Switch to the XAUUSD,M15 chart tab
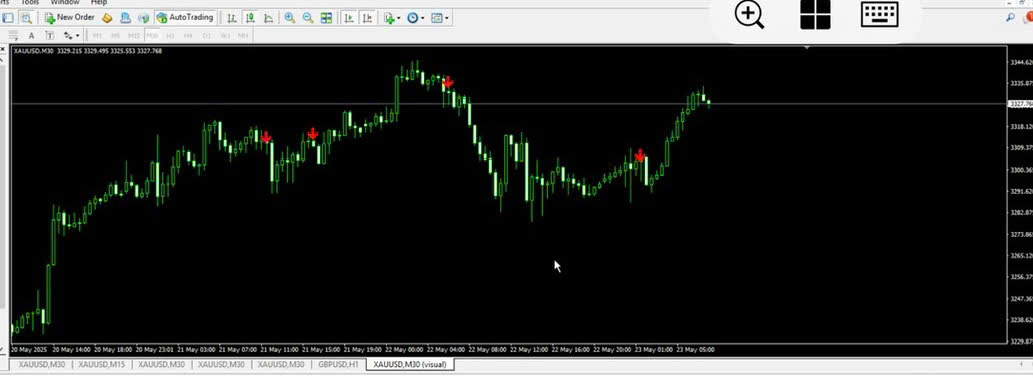Viewport: 1033px width, 378px height. click(x=101, y=364)
